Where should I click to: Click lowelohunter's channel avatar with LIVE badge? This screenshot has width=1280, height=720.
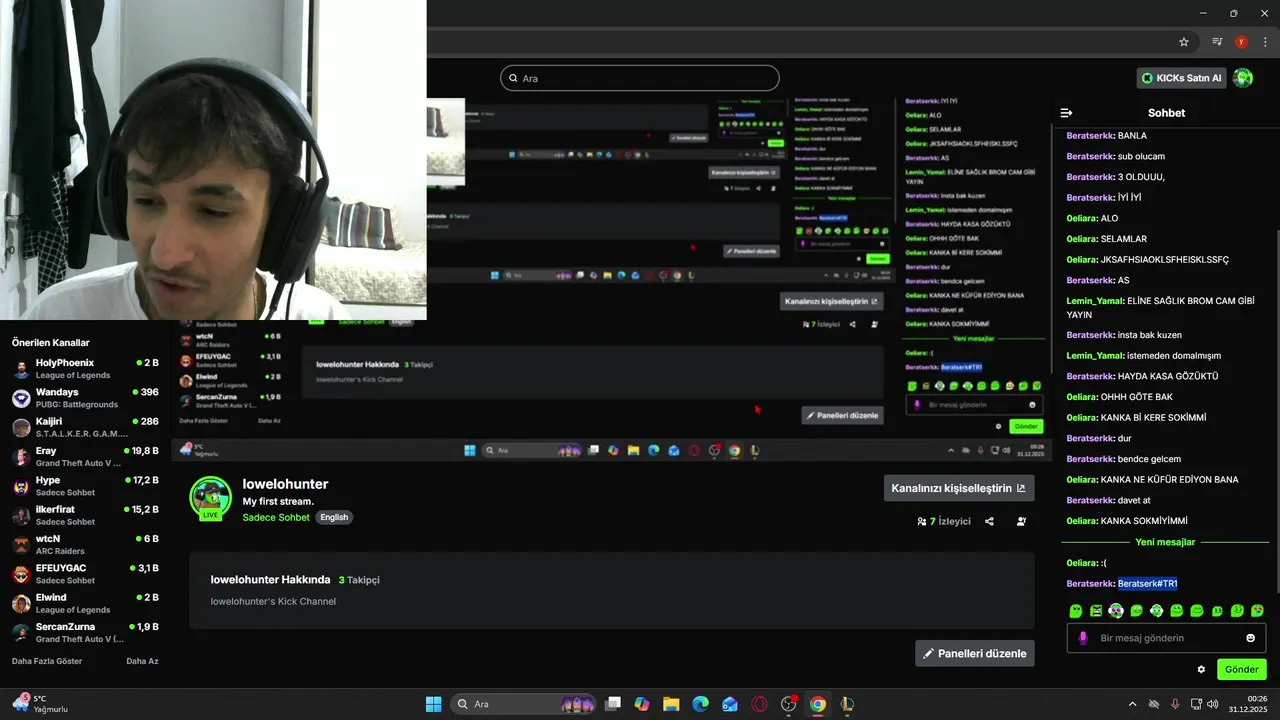tap(210, 498)
